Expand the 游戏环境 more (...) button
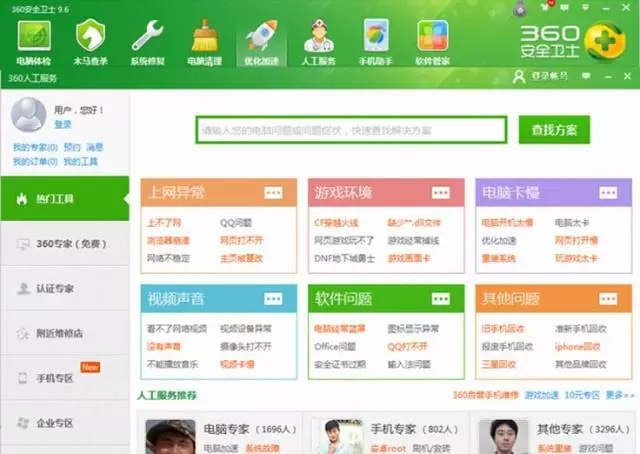This screenshot has height=454, width=640. click(440, 192)
